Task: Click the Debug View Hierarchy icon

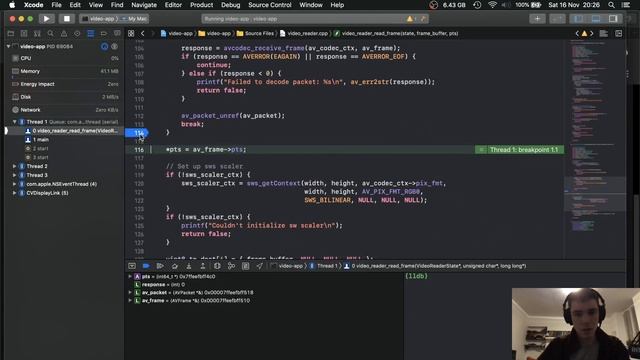Action: (x=217, y=266)
